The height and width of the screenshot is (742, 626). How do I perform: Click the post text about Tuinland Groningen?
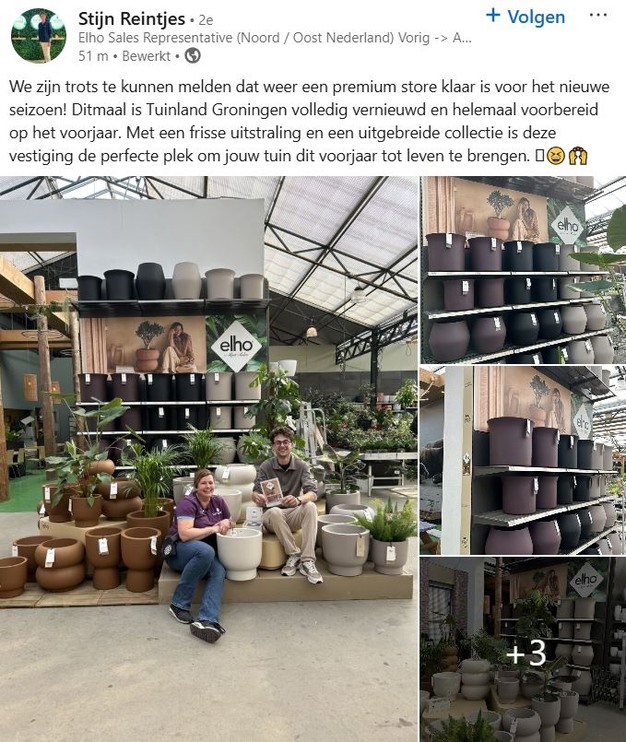309,121
